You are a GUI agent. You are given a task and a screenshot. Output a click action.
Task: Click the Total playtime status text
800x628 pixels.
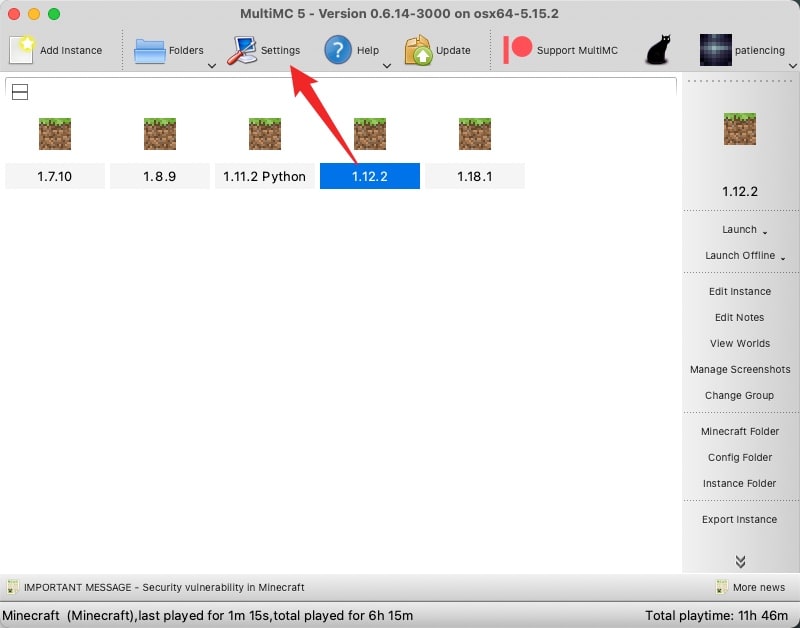pos(716,616)
